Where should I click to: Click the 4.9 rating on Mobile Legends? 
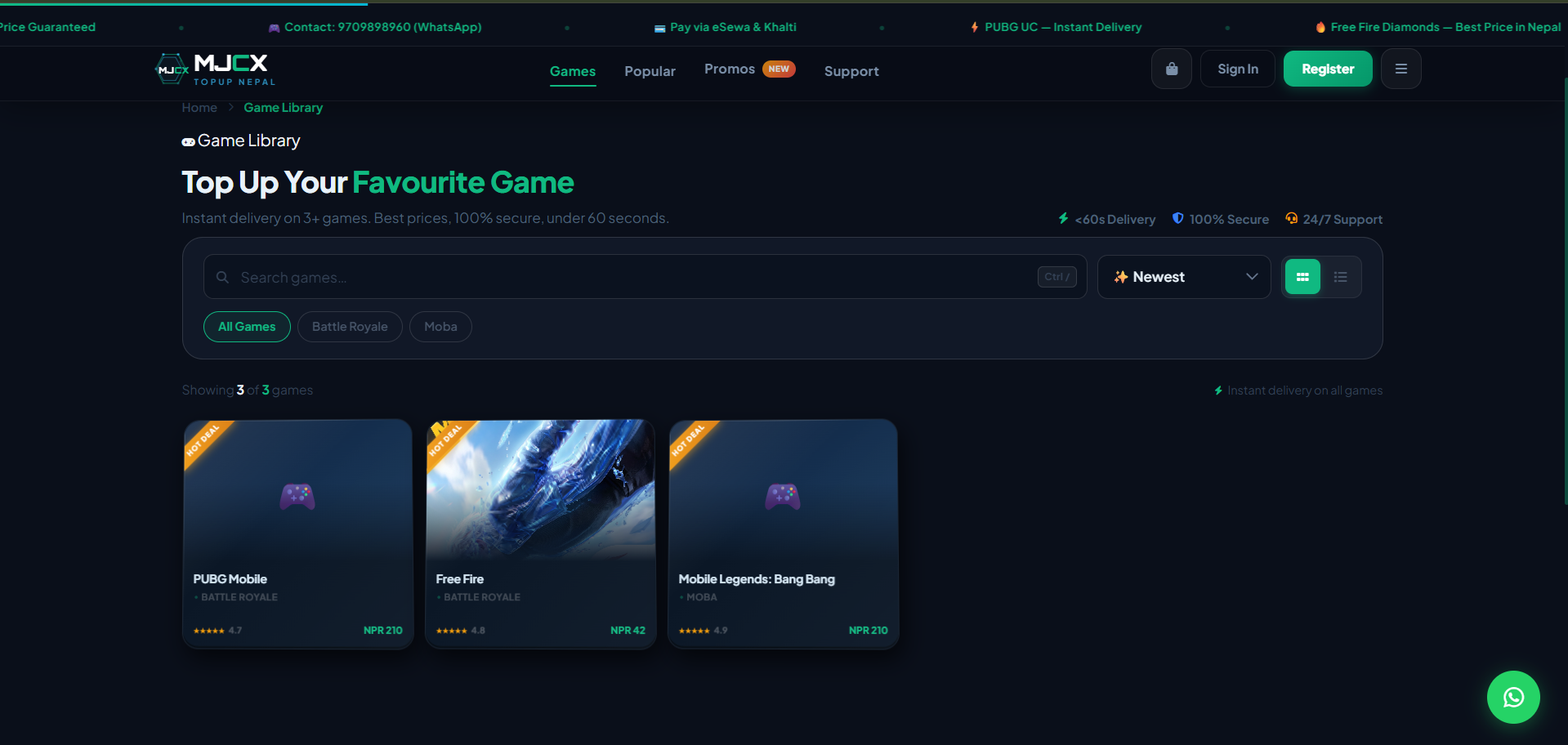(x=721, y=631)
